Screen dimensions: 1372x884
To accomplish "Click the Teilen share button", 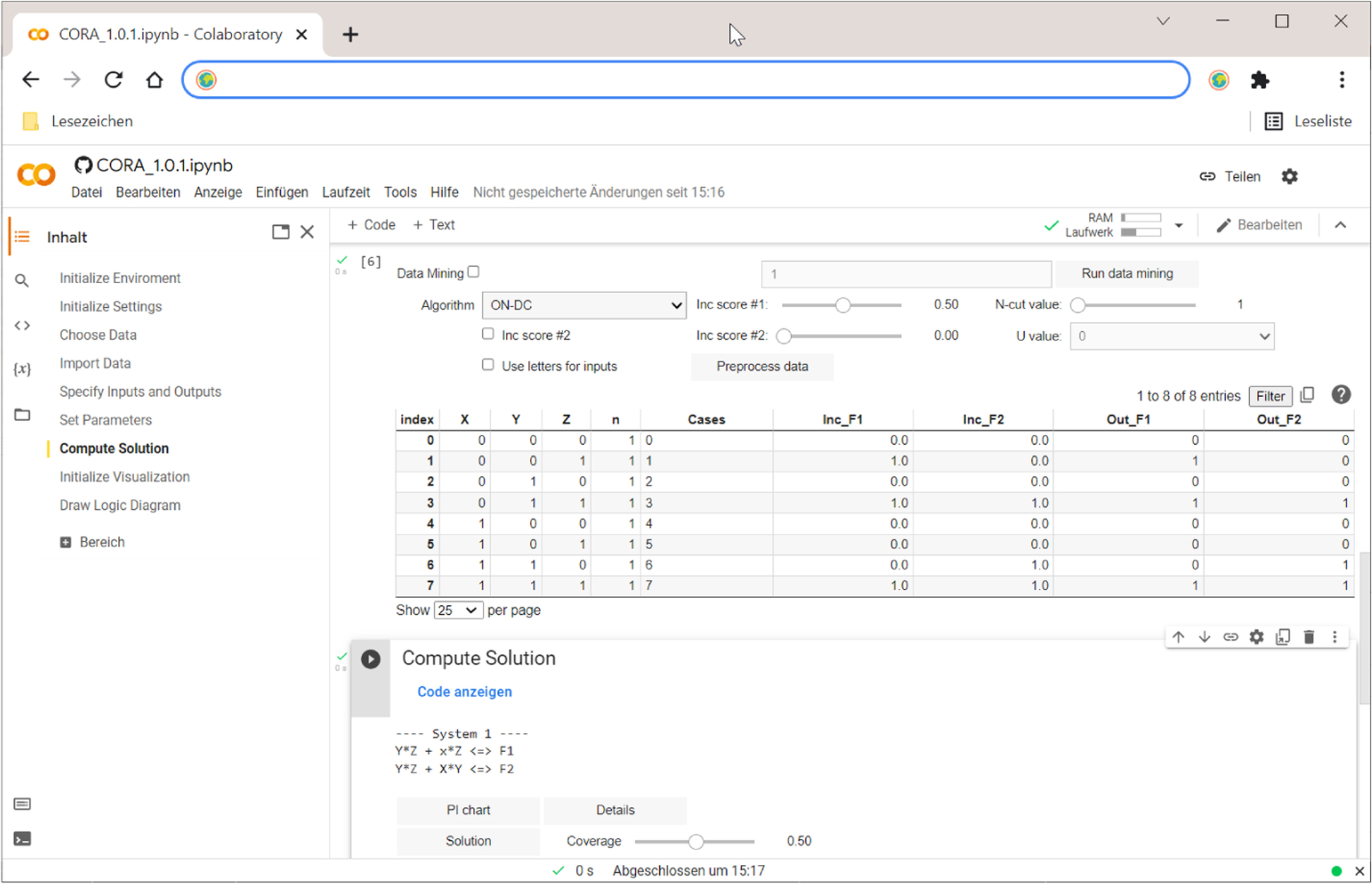I will (x=1230, y=177).
